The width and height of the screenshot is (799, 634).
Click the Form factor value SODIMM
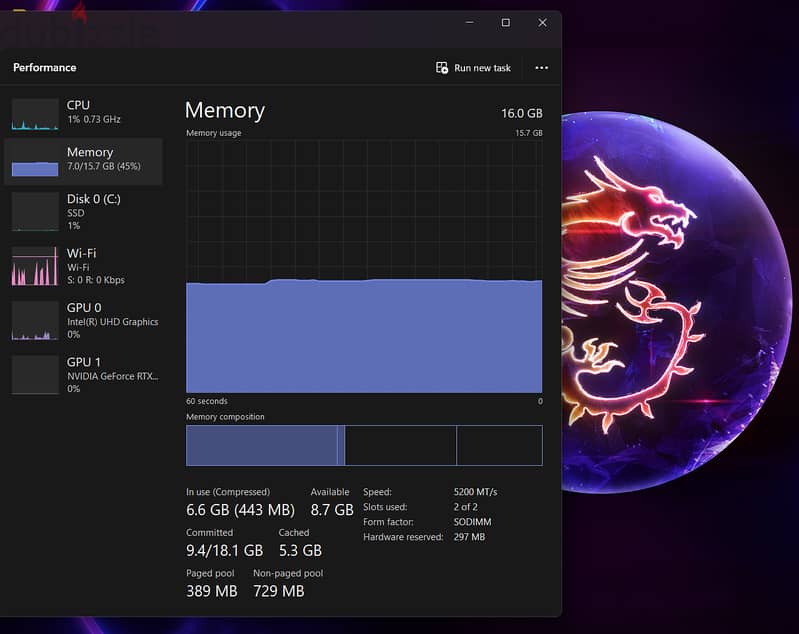pyautogui.click(x=472, y=522)
